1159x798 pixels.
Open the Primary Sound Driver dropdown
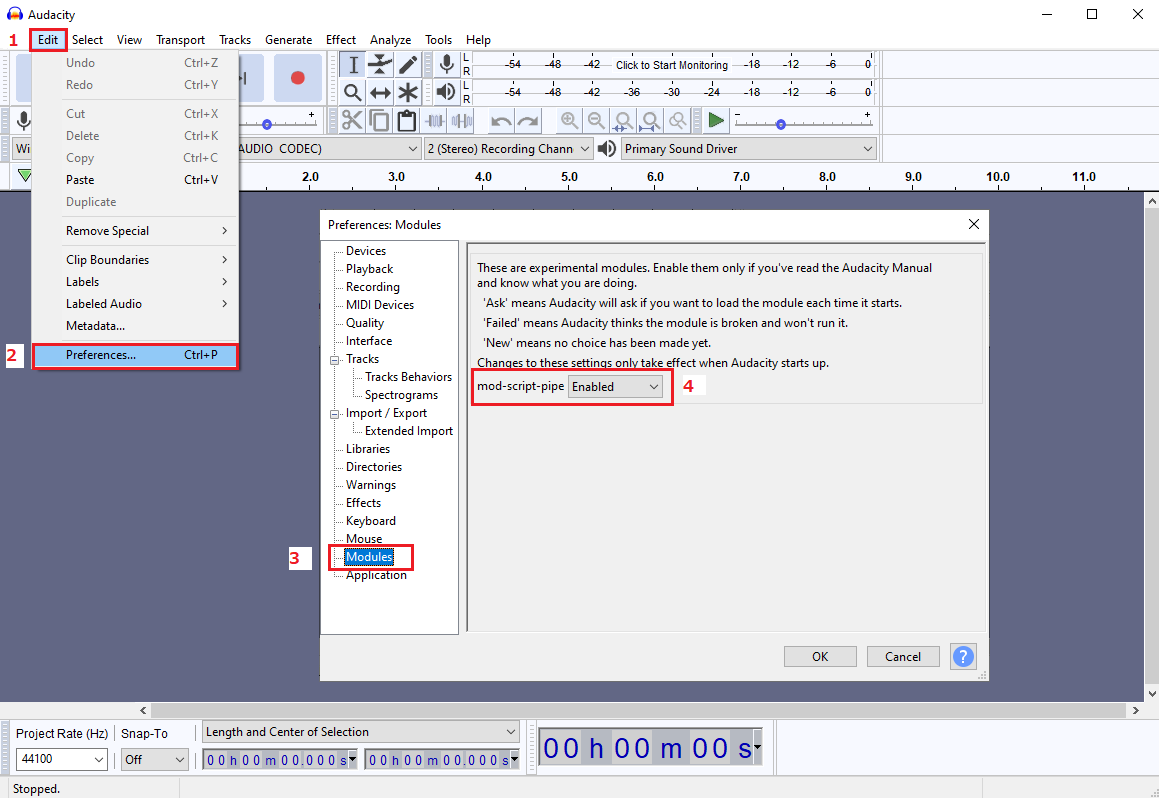(749, 149)
